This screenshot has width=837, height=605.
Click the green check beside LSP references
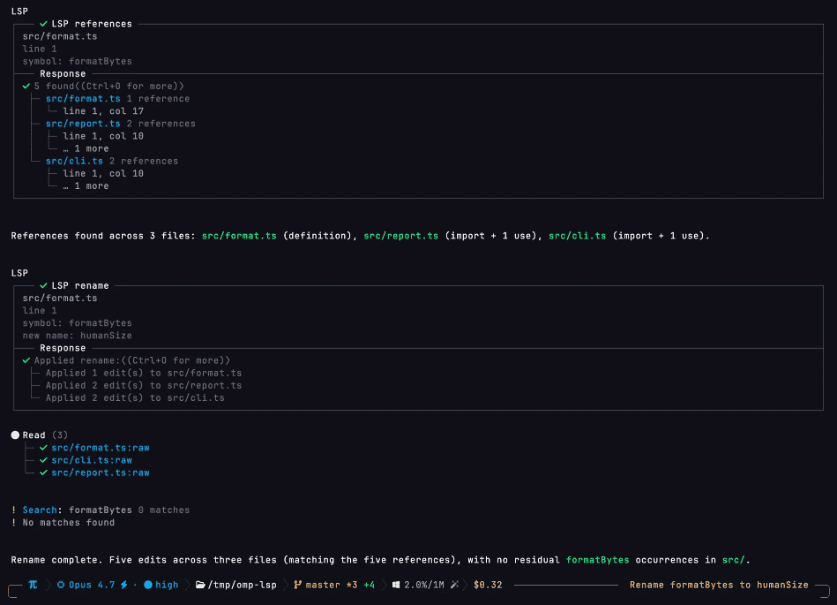click(44, 24)
